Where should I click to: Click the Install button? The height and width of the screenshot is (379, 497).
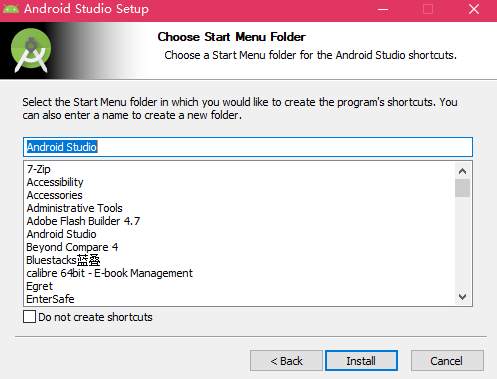click(x=361, y=360)
